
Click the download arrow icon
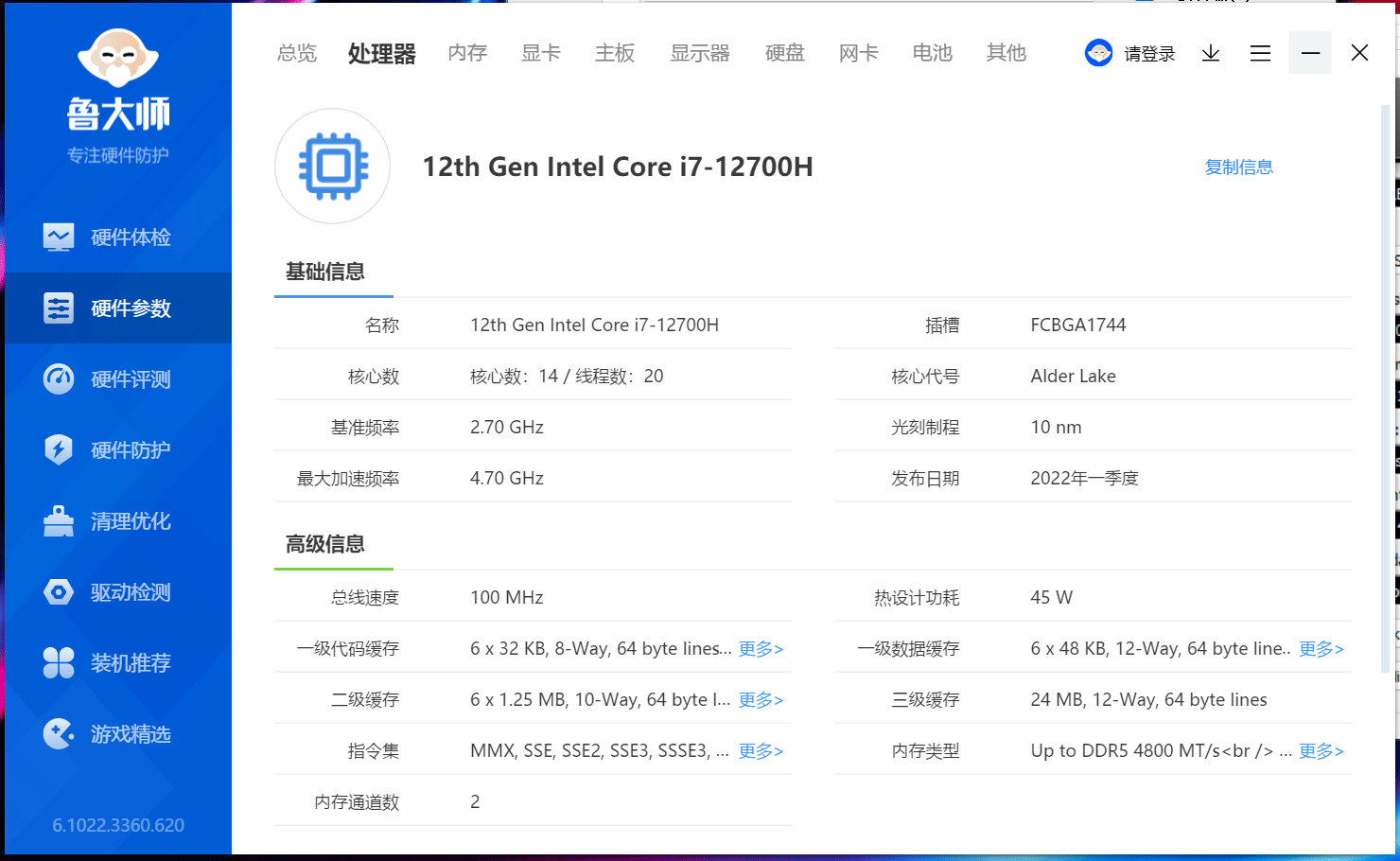(x=1211, y=53)
